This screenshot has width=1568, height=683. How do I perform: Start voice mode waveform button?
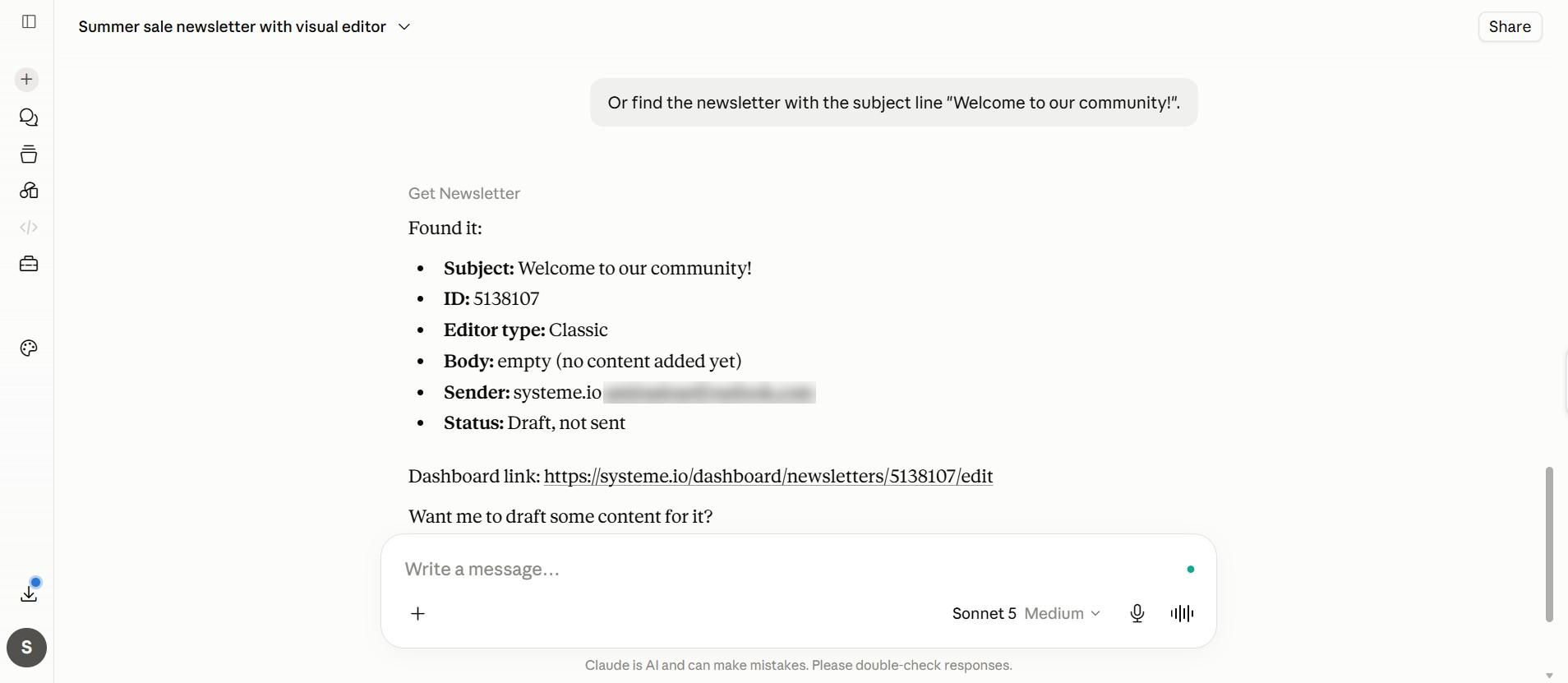(1182, 613)
